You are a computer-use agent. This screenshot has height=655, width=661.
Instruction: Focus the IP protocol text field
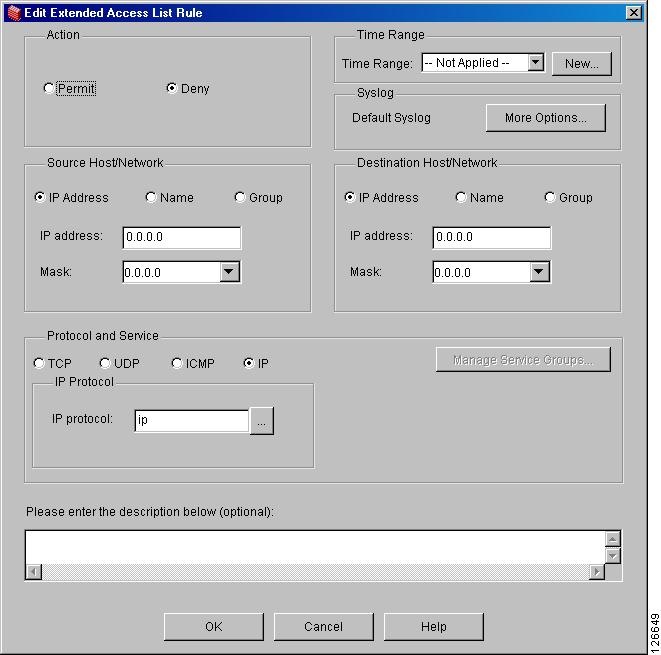pyautogui.click(x=192, y=421)
